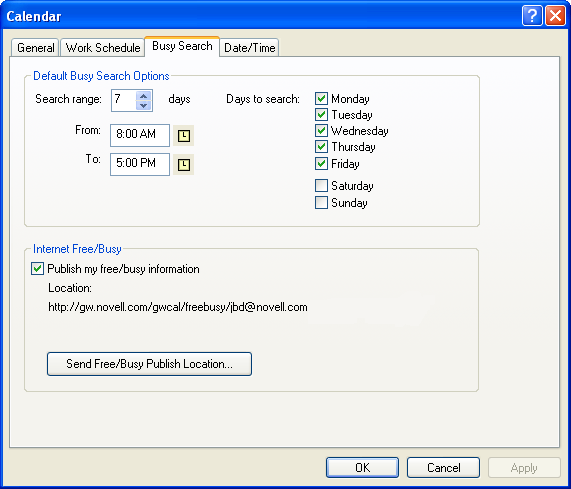Click the Search range number field

tap(124, 100)
